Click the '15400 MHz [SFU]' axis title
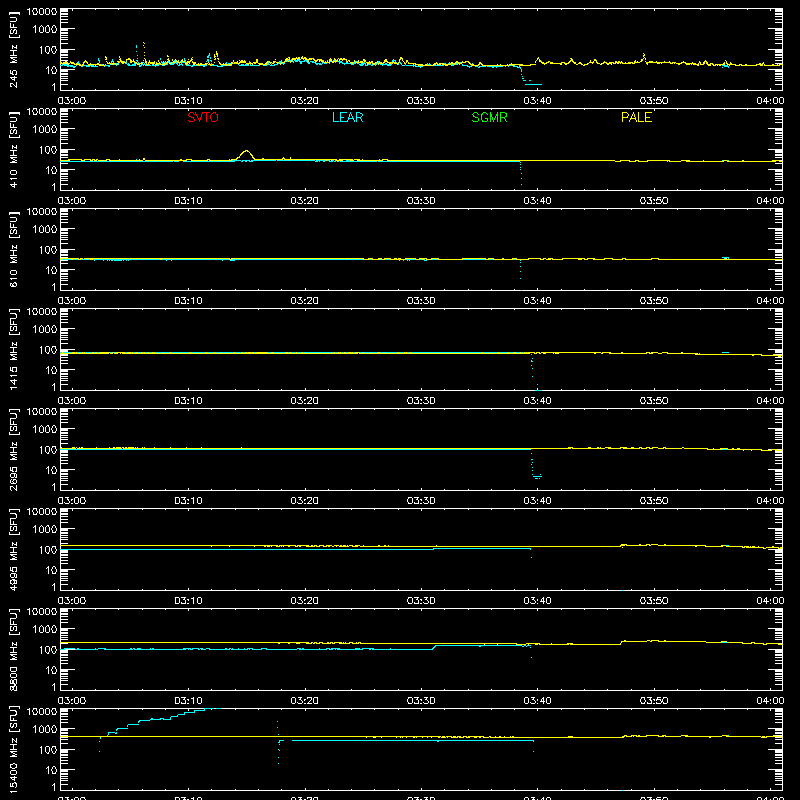This screenshot has width=800, height=800. [x=14, y=749]
